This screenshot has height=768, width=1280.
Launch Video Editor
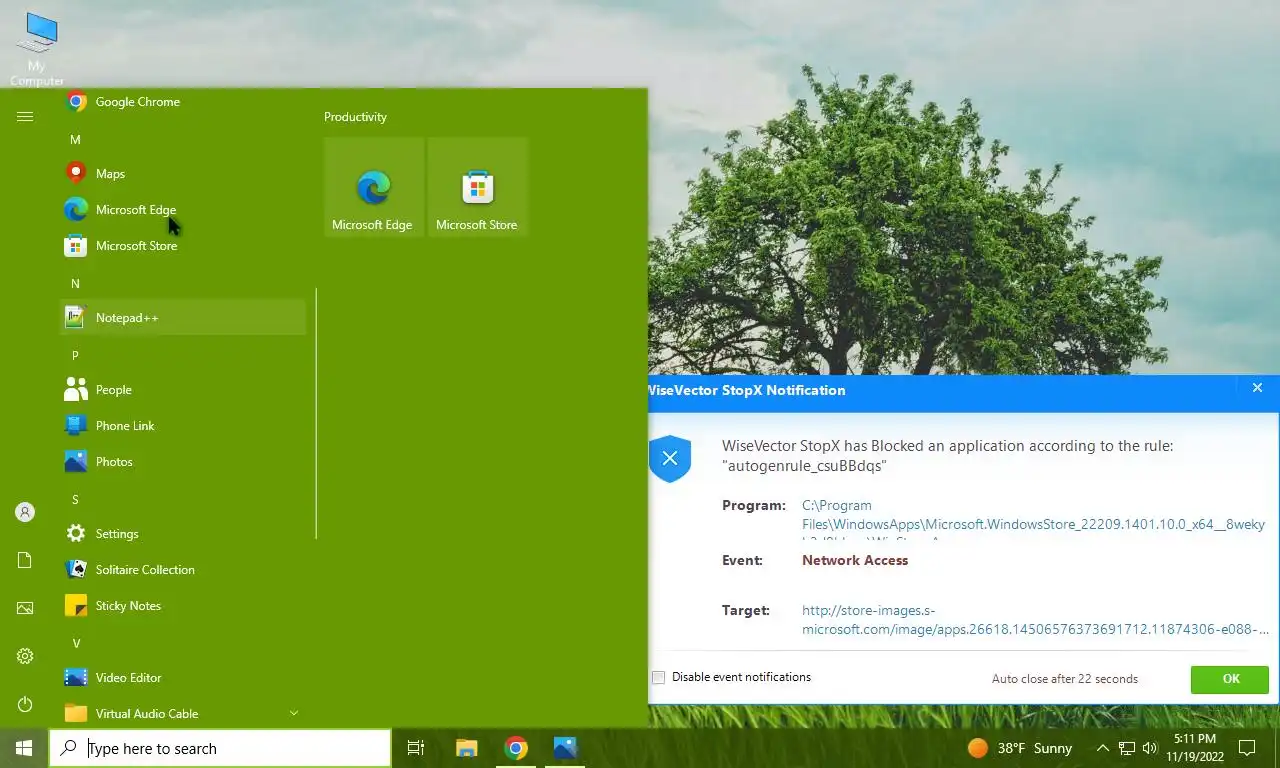[183, 678]
